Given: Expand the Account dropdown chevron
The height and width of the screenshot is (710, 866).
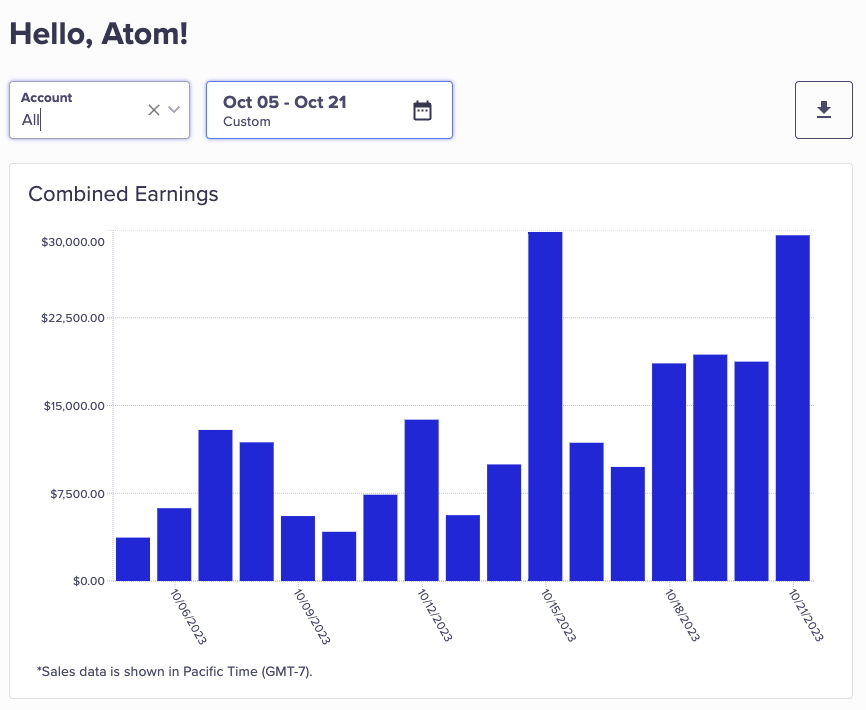Looking at the screenshot, I should 174,110.
